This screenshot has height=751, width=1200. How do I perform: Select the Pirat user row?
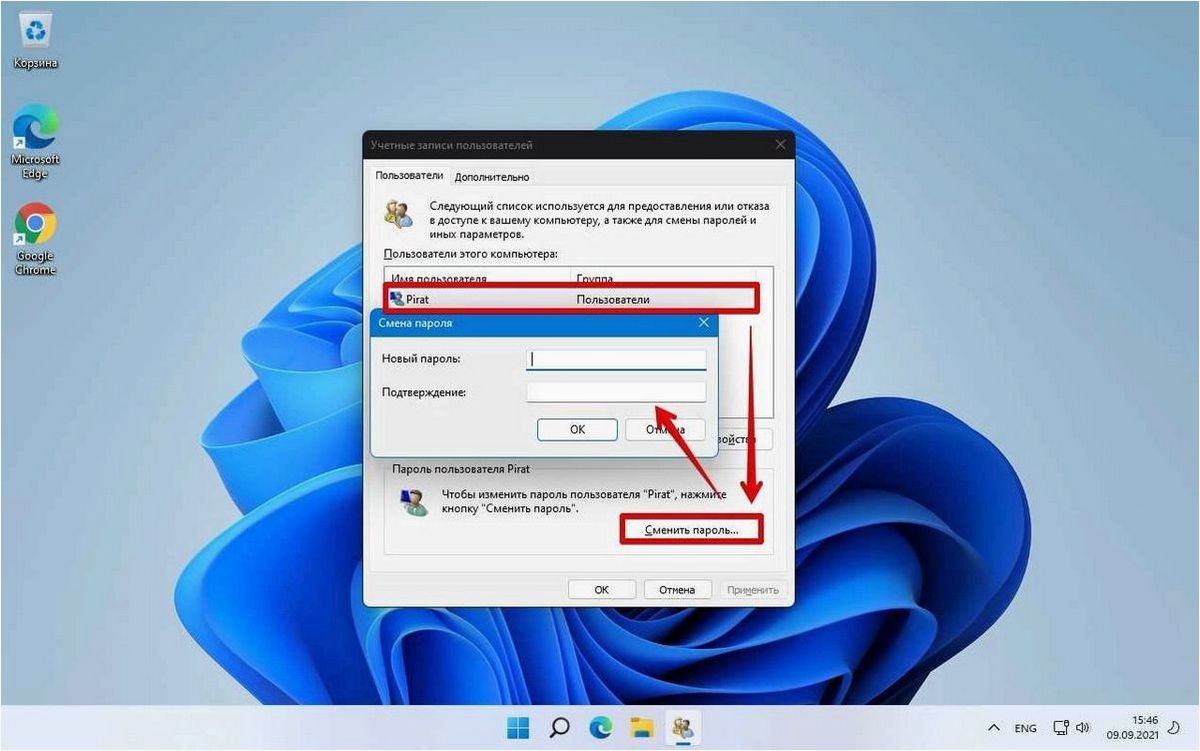pyautogui.click(x=572, y=299)
